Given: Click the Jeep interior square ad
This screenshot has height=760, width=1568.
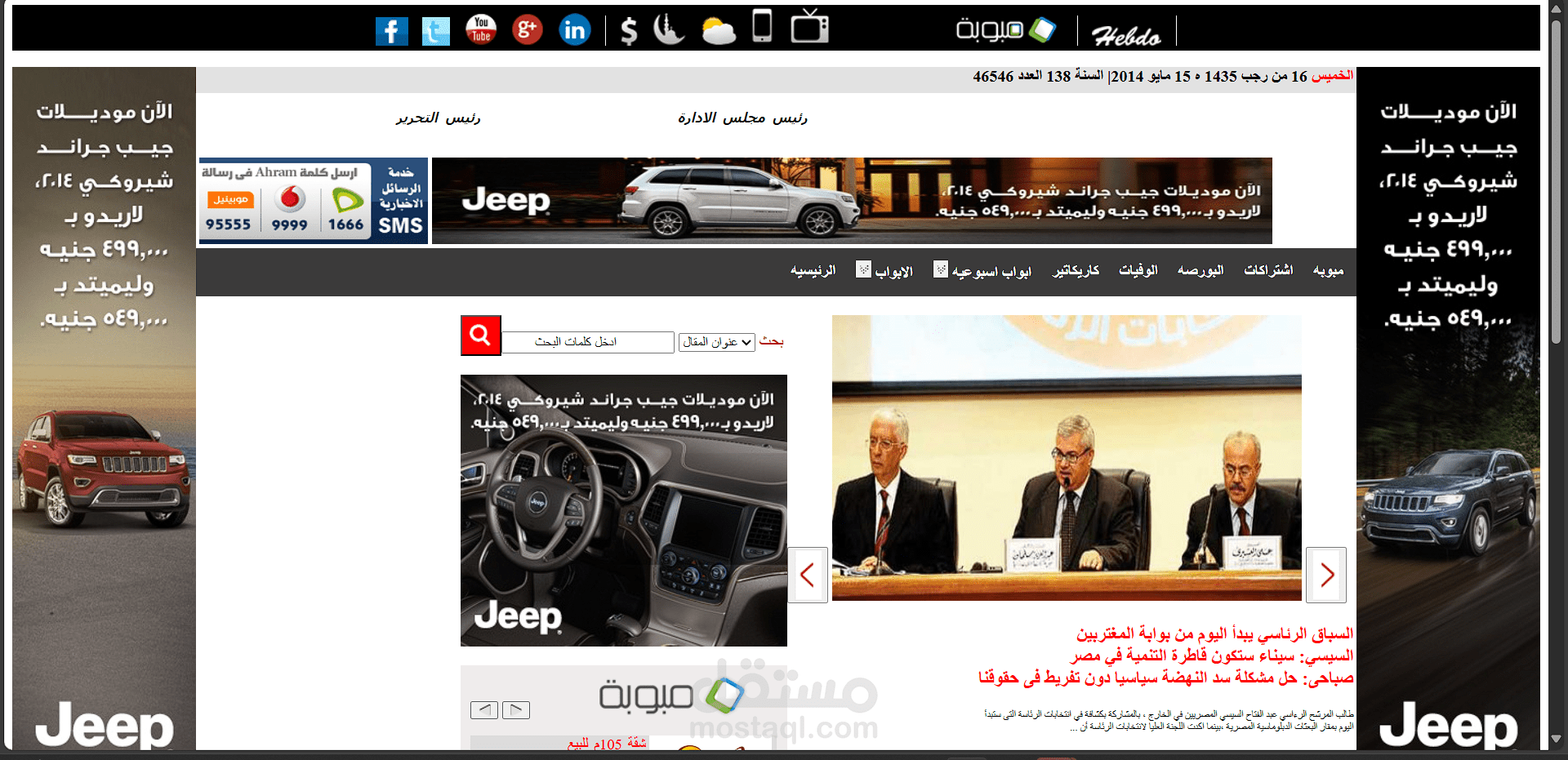Looking at the screenshot, I should (x=624, y=510).
